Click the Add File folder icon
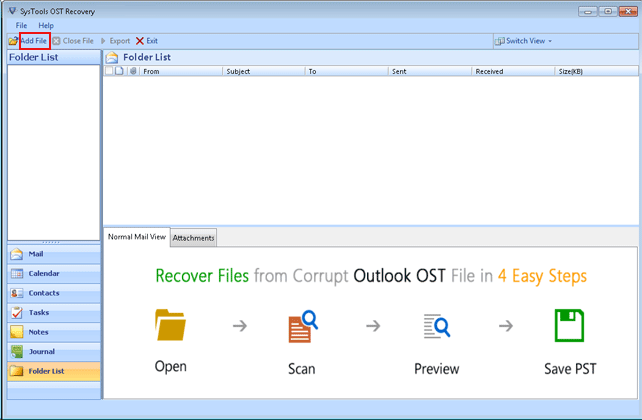Screen dimensions: 642x420 tap(13, 41)
